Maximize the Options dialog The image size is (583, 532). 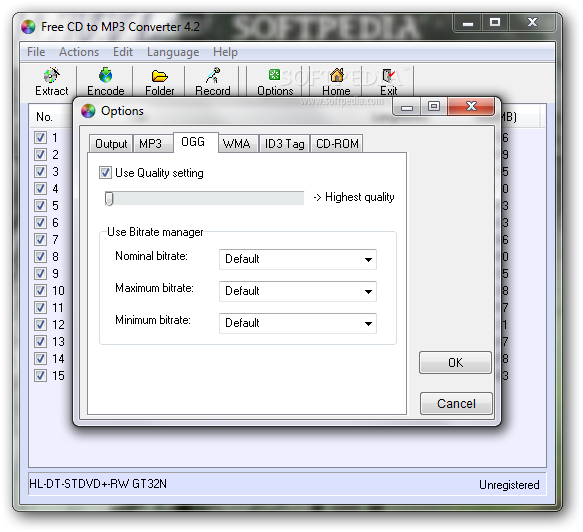[x=434, y=107]
